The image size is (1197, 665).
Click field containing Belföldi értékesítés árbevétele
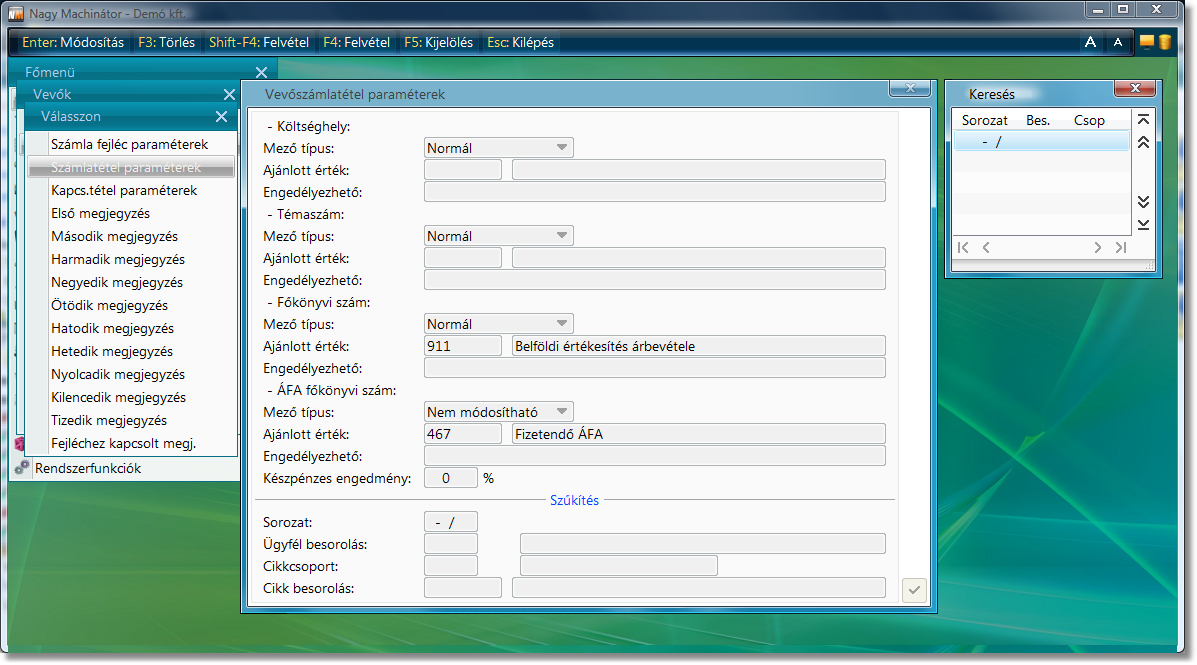(699, 346)
